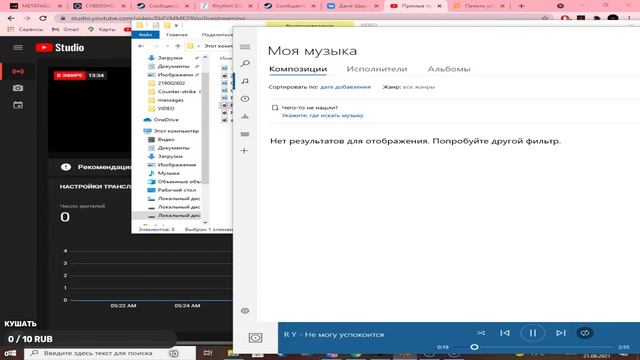Screen dimensions: 640x360
Task: Toggle repeat in Groove player bar
Action: coord(584,333)
